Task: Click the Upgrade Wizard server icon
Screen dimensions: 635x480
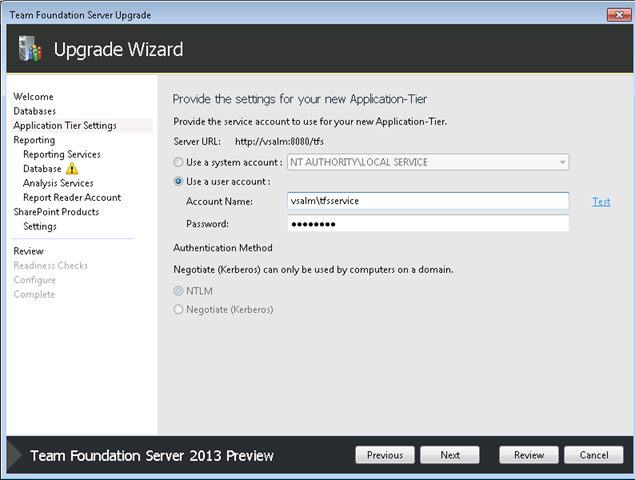Action: click(30, 49)
